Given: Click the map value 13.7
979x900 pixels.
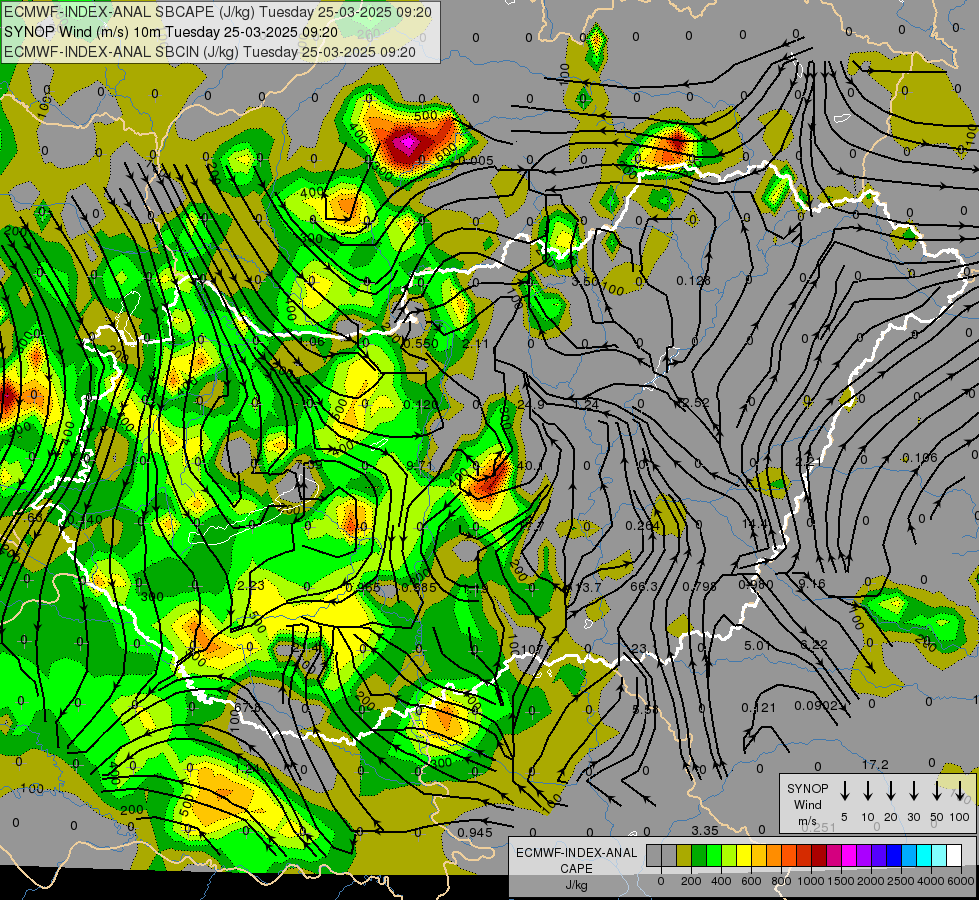Looking at the screenshot, I should [x=588, y=587].
